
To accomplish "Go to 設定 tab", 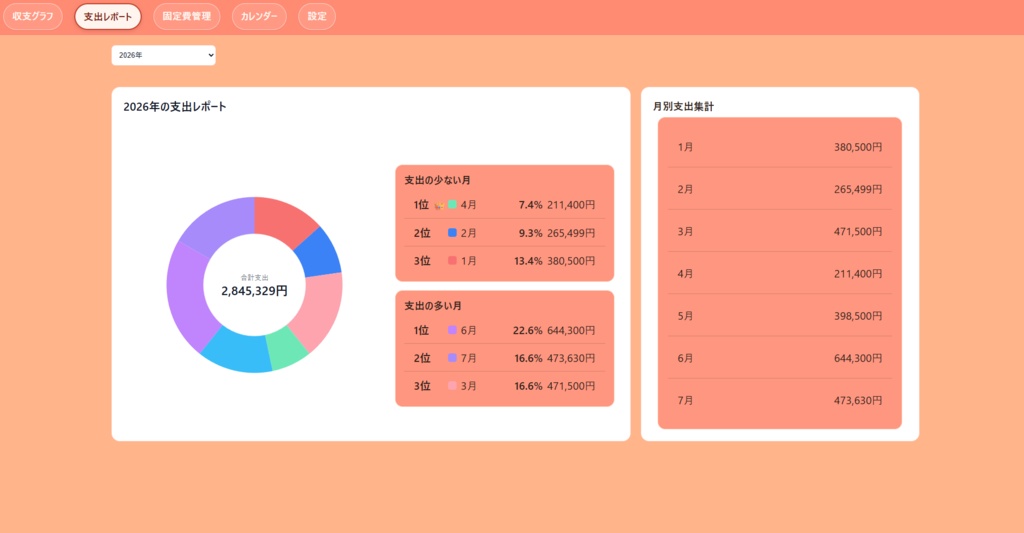I will coord(317,16).
